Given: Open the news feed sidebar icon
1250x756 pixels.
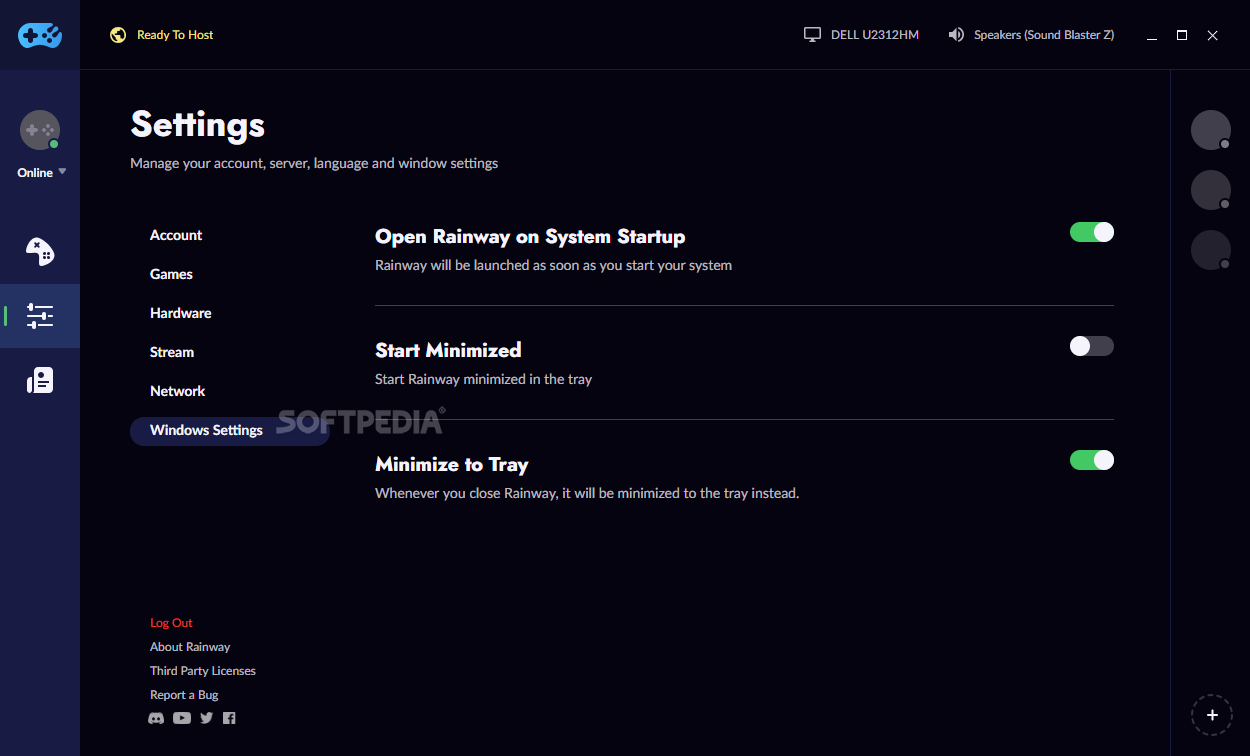Looking at the screenshot, I should (40, 380).
